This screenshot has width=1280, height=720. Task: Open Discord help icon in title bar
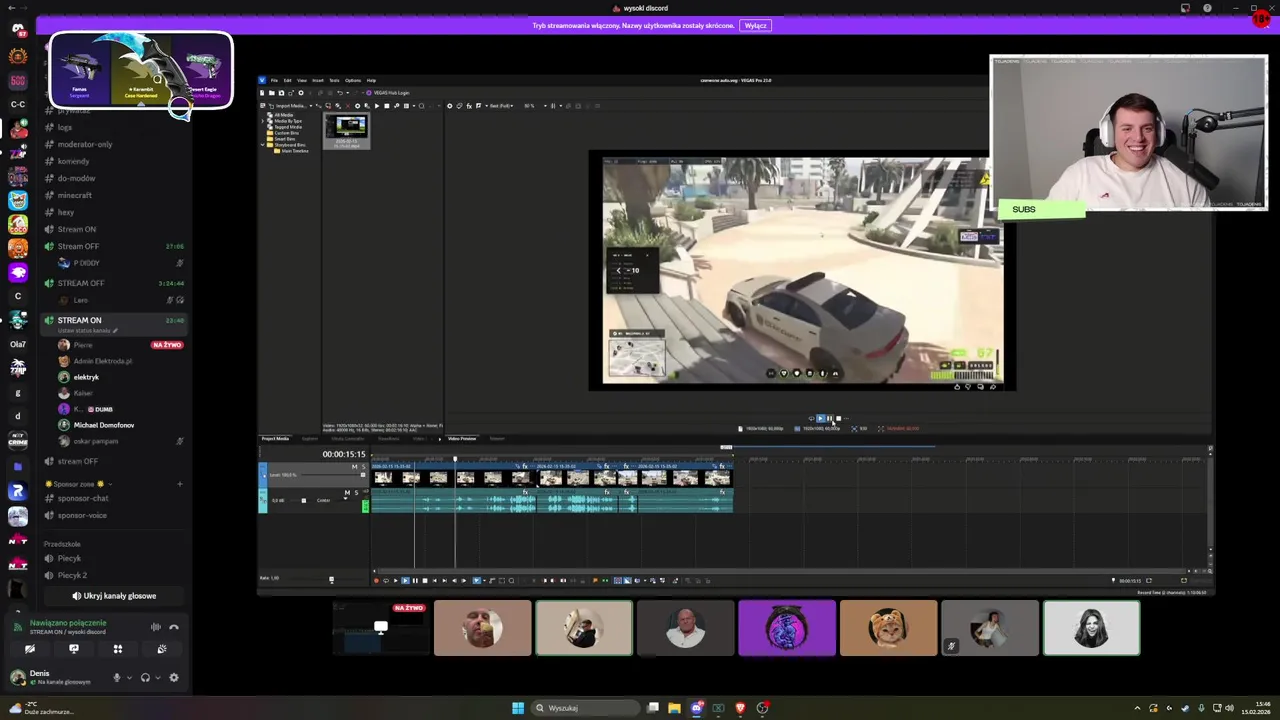[x=1207, y=8]
